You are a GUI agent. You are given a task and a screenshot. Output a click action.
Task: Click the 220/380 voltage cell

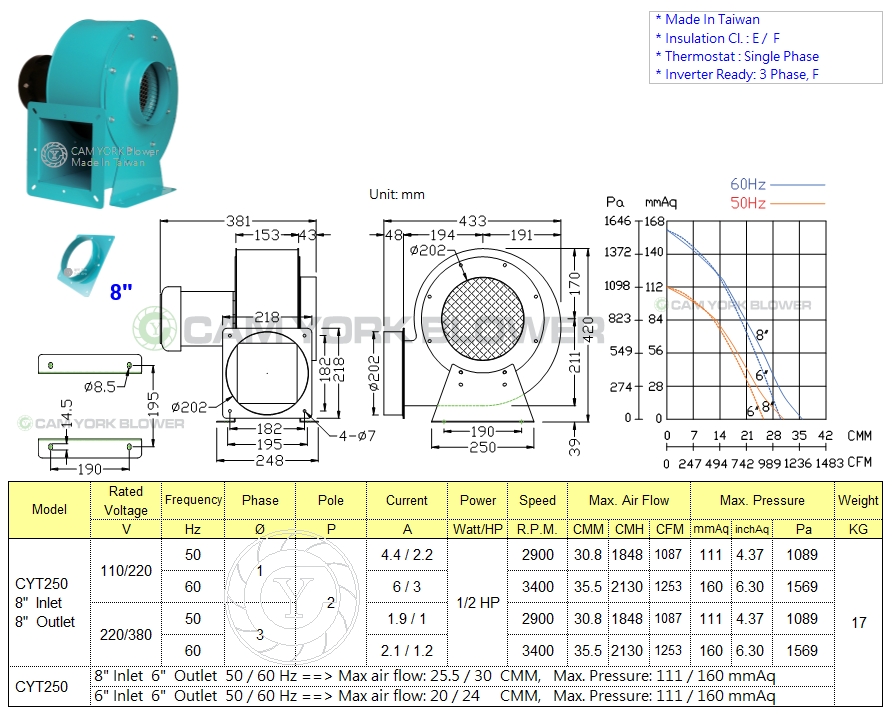pos(126,634)
